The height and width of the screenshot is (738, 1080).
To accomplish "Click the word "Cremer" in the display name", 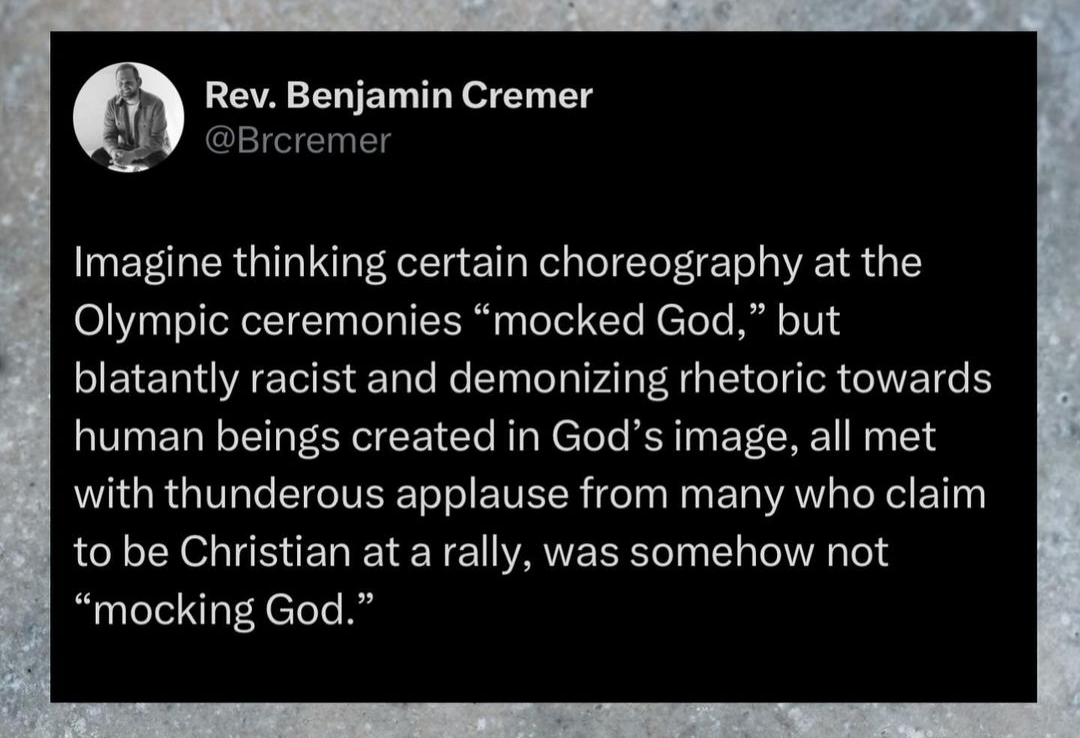I will point(527,95).
